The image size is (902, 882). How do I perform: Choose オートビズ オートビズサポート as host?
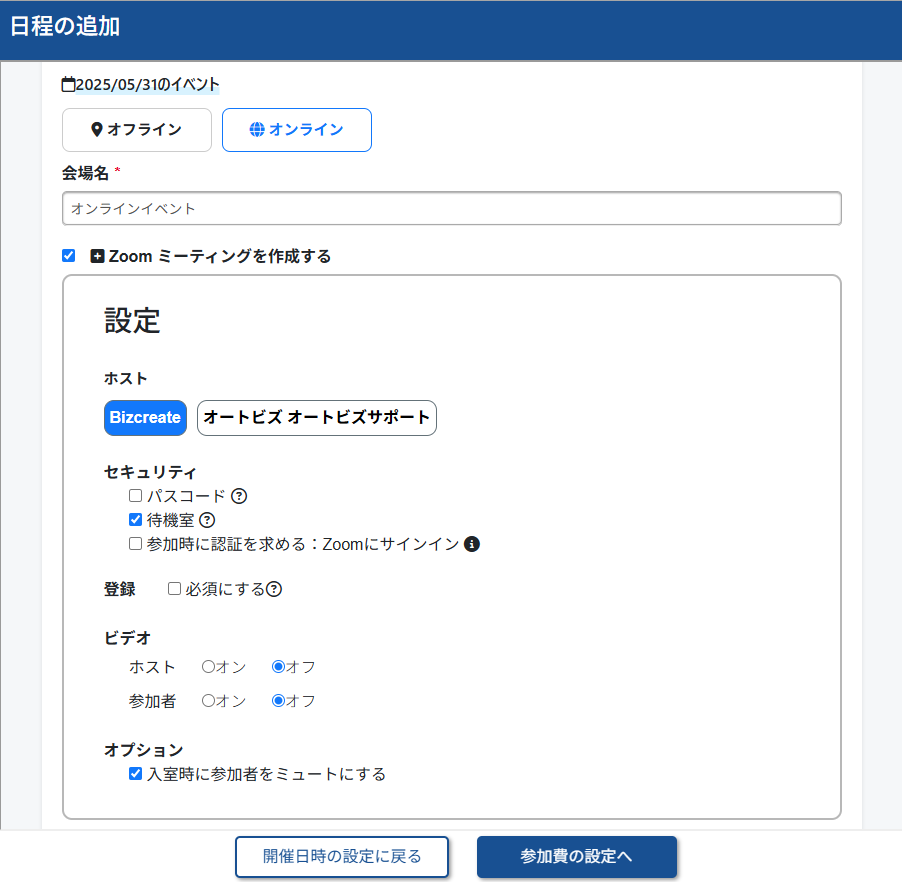click(x=317, y=418)
